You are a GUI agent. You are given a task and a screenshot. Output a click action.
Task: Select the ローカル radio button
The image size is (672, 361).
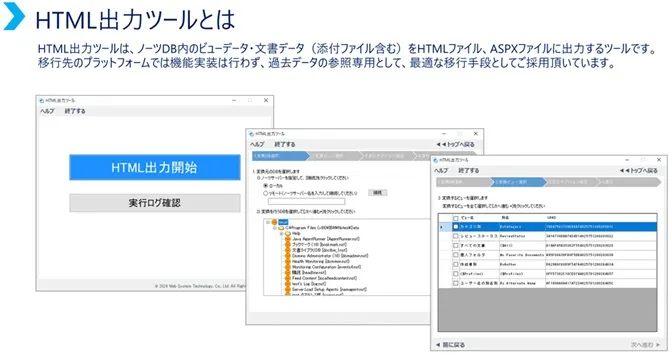pos(266,186)
